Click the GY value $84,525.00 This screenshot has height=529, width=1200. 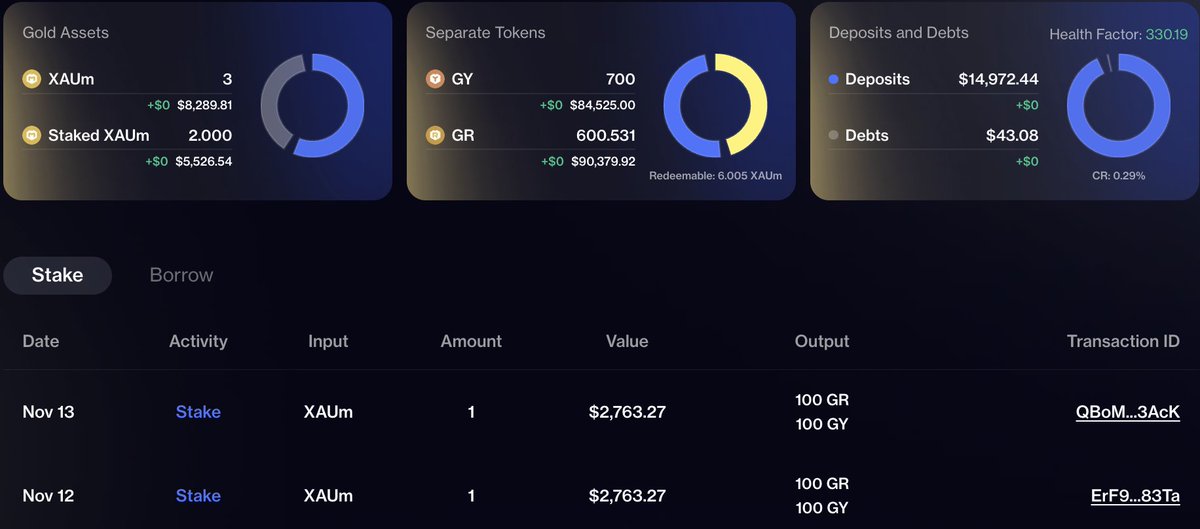click(x=603, y=105)
